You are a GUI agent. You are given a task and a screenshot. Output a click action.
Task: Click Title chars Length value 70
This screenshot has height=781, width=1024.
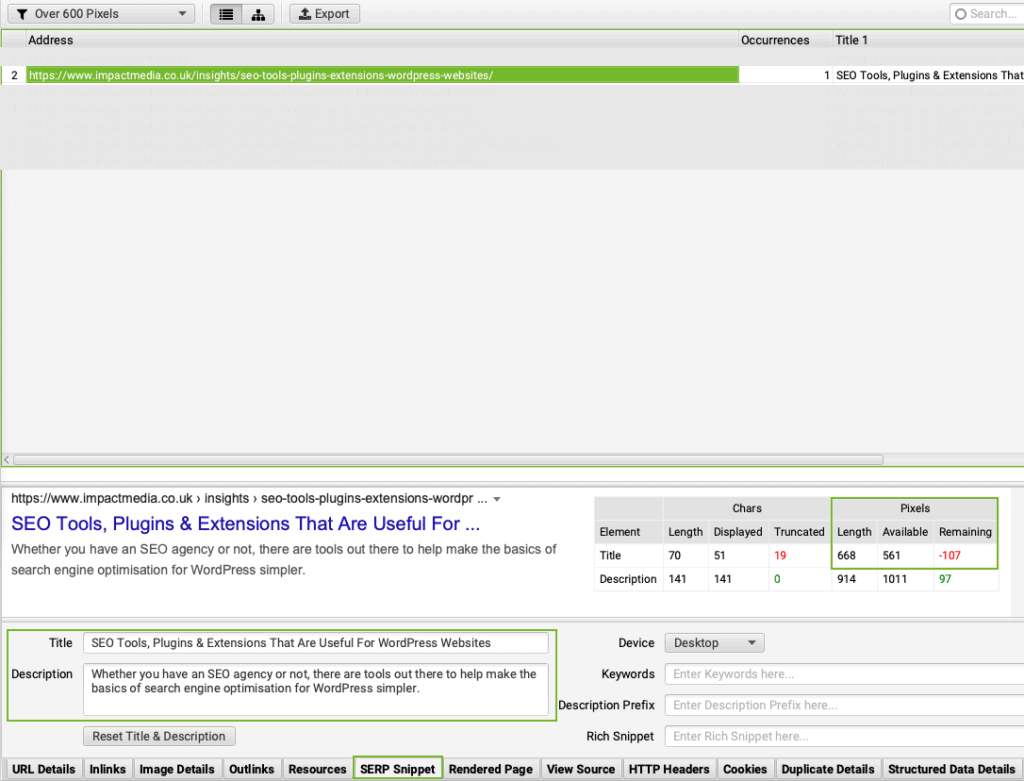tap(675, 556)
